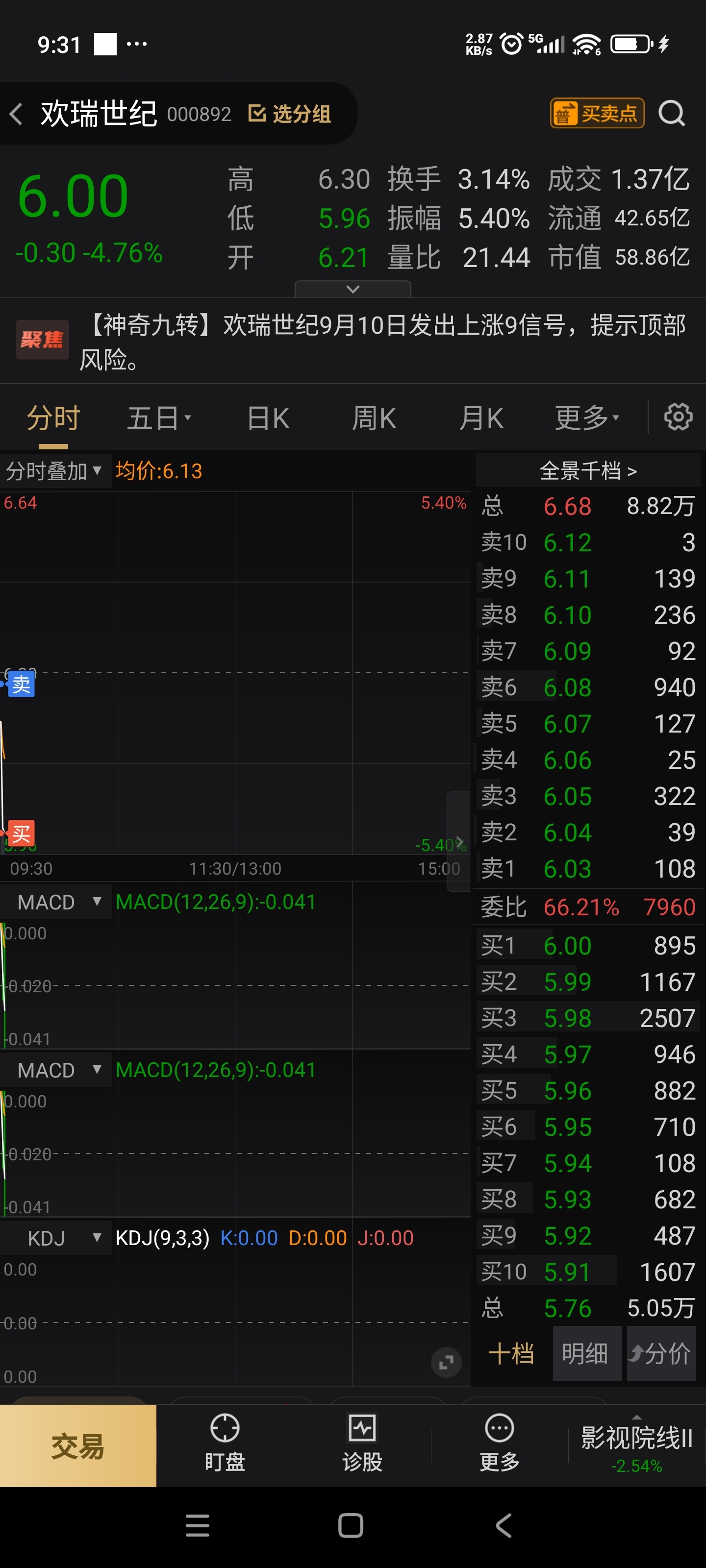706x1568 pixels.
Task: Tap the 买1 6.00 order row
Action: [588, 945]
